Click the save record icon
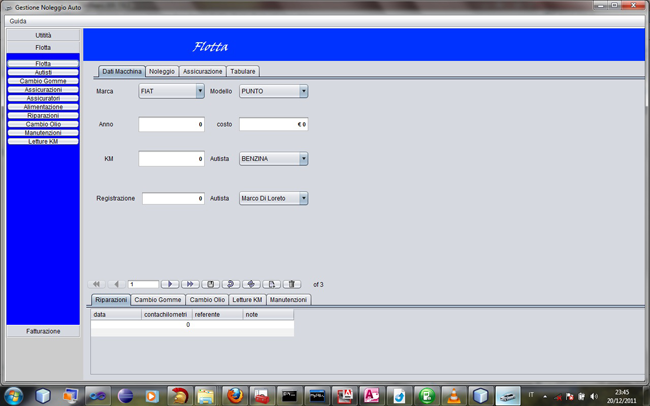Image resolution: width=650 pixels, height=406 pixels. click(212, 284)
